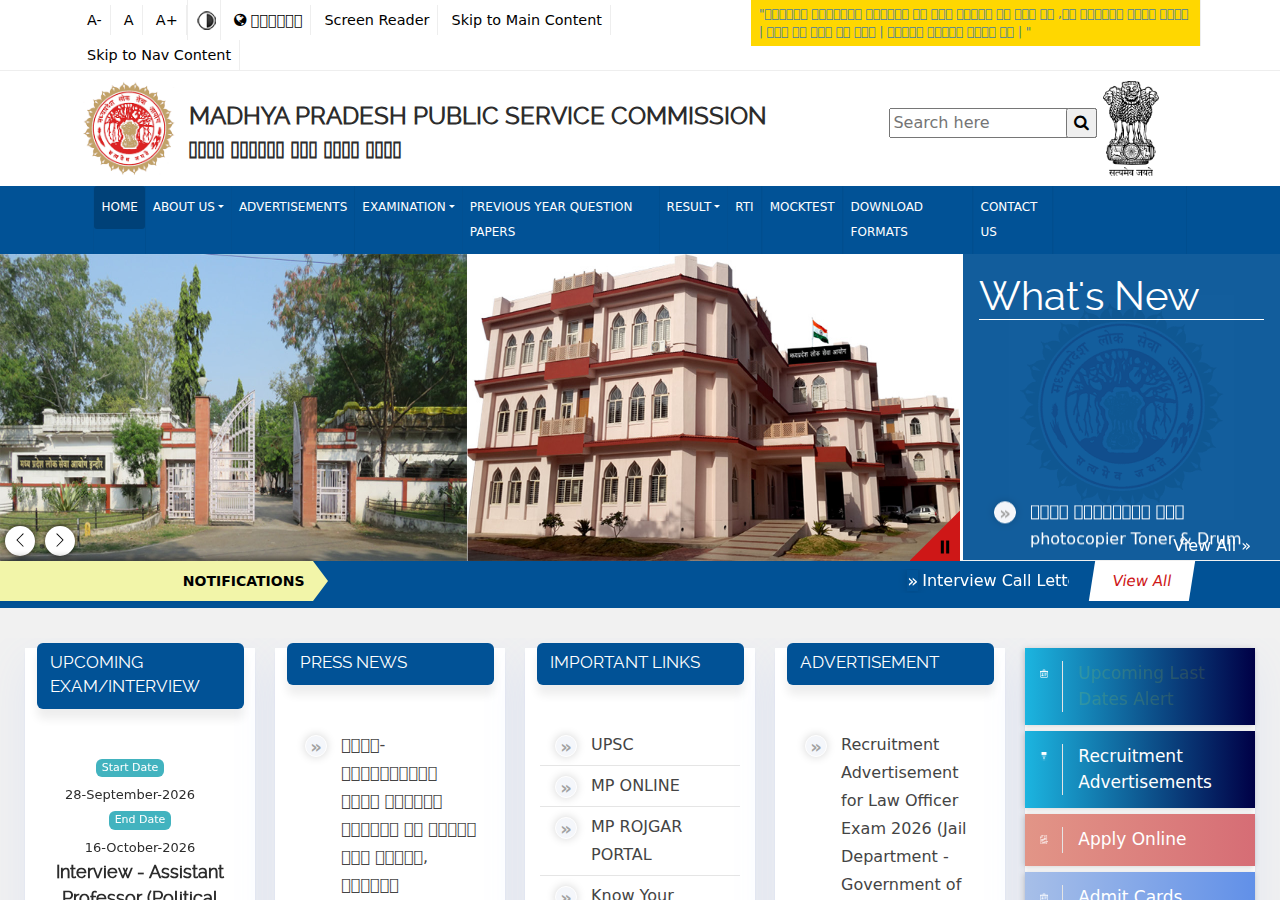1280x900 pixels.
Task: Click the Apply Online tile
Action: click(x=1140, y=840)
